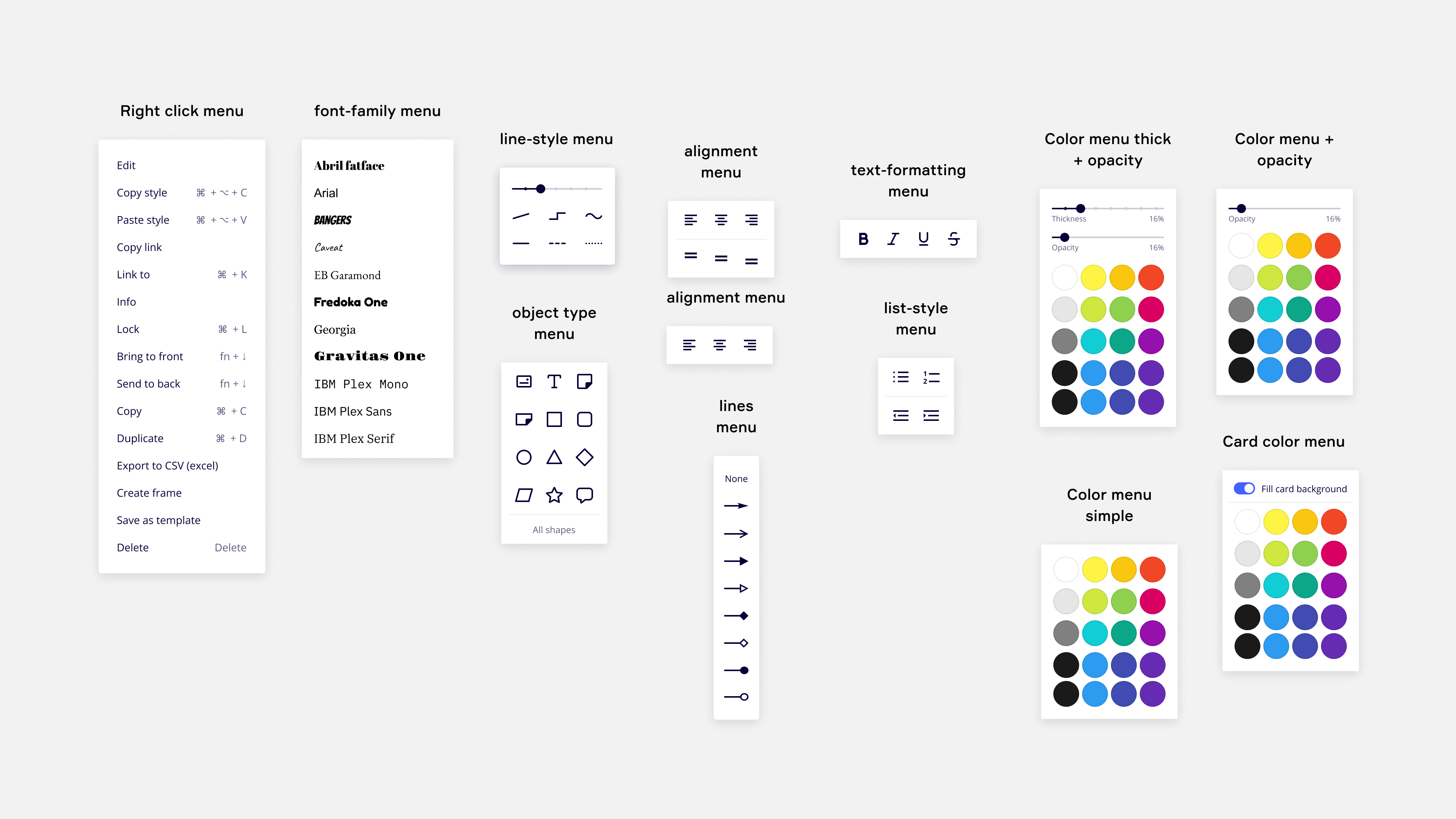Screen dimensions: 1456x819
Task: Select the underline icon
Action: pyautogui.click(x=923, y=238)
